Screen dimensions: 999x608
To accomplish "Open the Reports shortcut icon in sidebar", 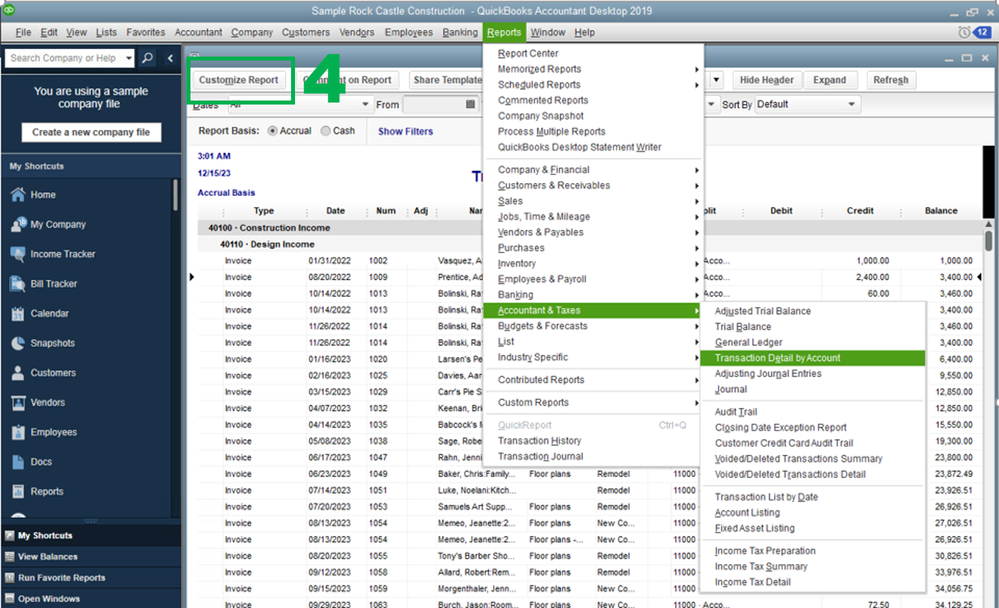I will coord(18,491).
